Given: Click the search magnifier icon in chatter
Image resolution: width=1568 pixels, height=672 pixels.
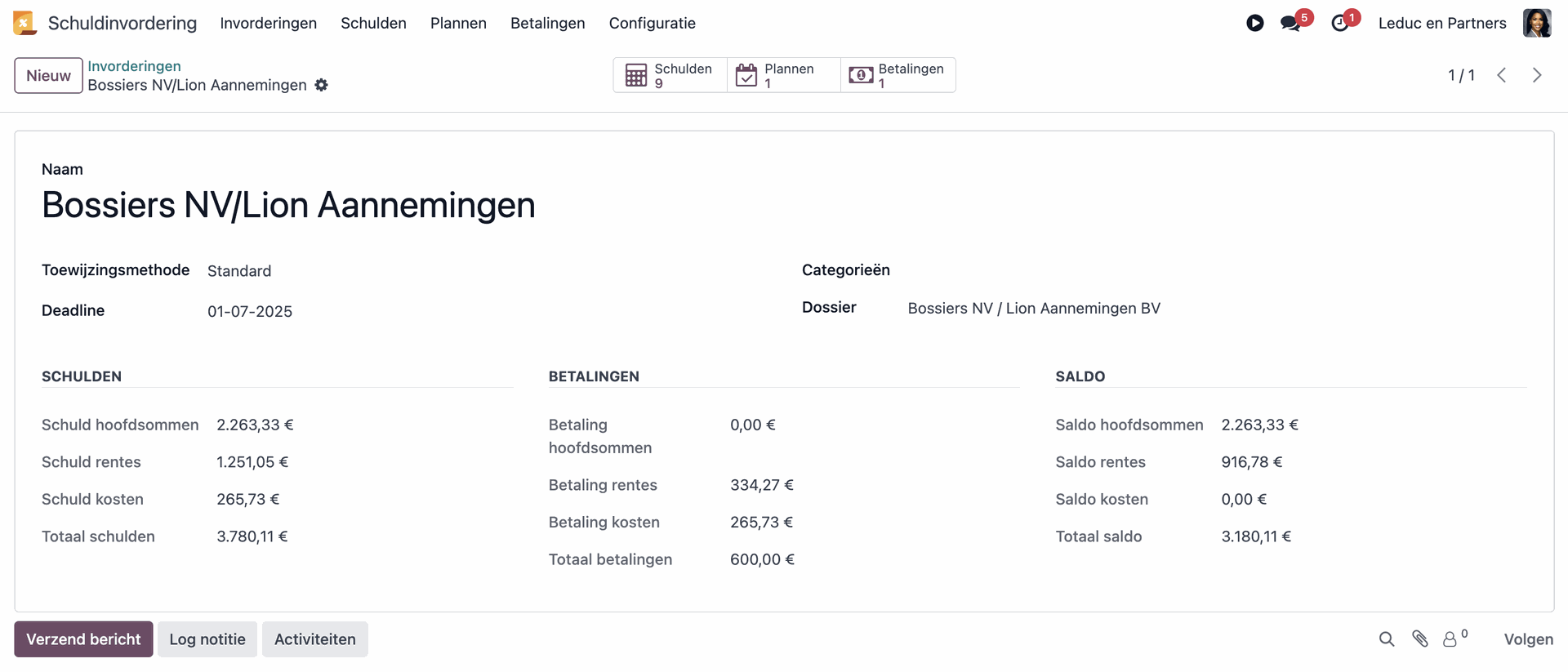Looking at the screenshot, I should [x=1386, y=639].
